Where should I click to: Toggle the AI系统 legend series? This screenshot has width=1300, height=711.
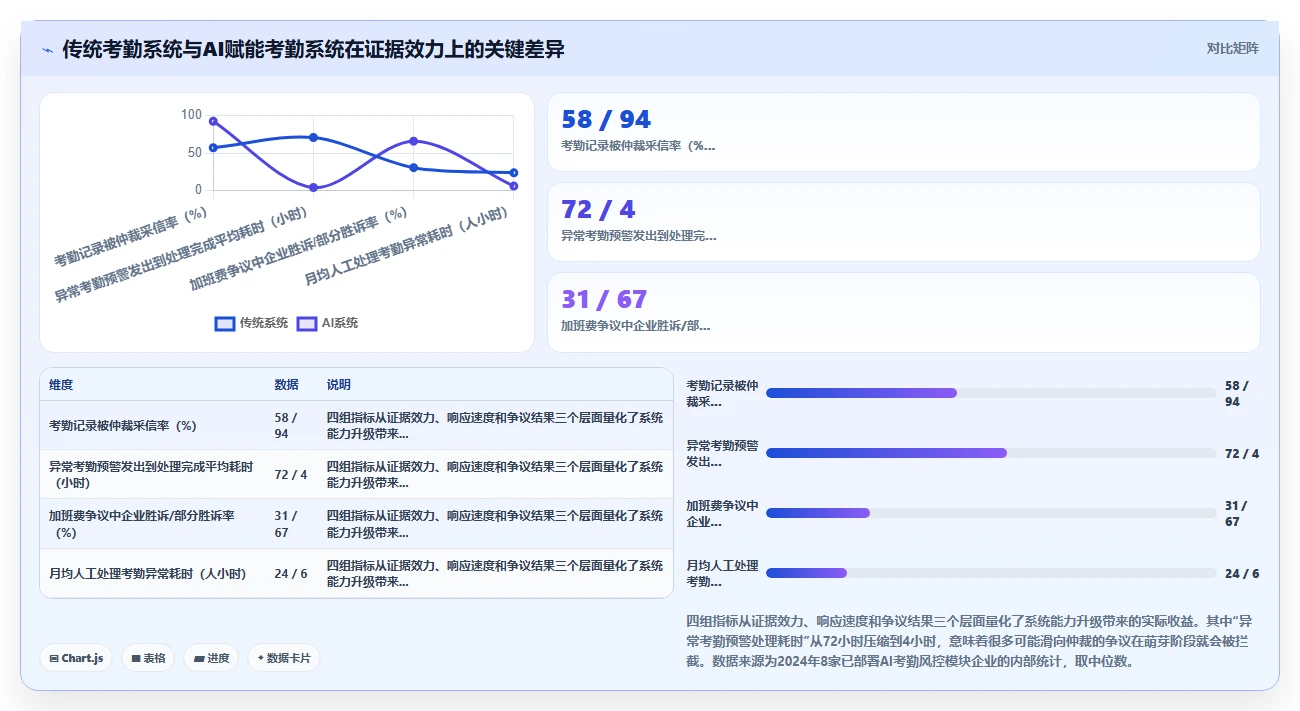pyautogui.click(x=328, y=323)
